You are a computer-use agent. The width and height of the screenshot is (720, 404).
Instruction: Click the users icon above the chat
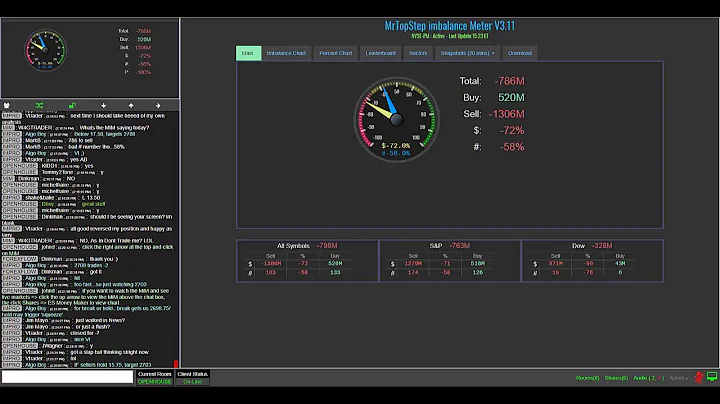coord(7,106)
